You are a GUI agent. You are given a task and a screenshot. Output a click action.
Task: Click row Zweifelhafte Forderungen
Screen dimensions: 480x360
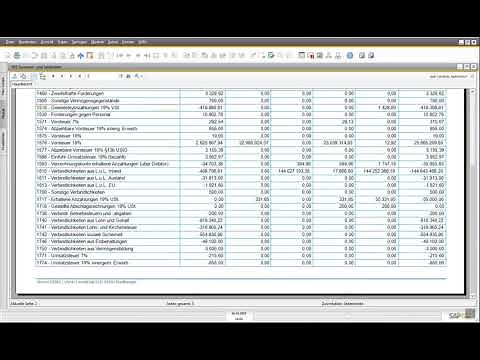tap(241, 93)
